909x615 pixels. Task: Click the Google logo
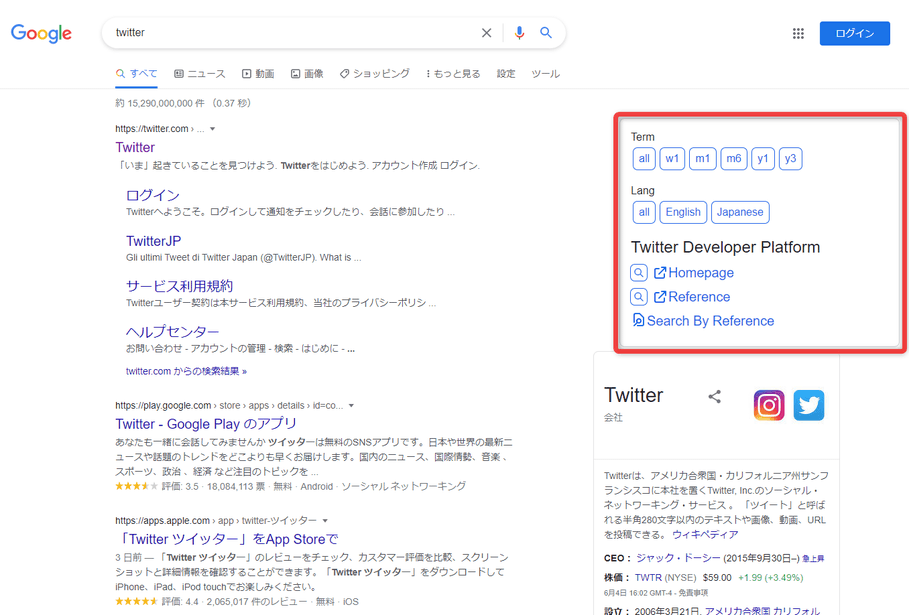41,33
